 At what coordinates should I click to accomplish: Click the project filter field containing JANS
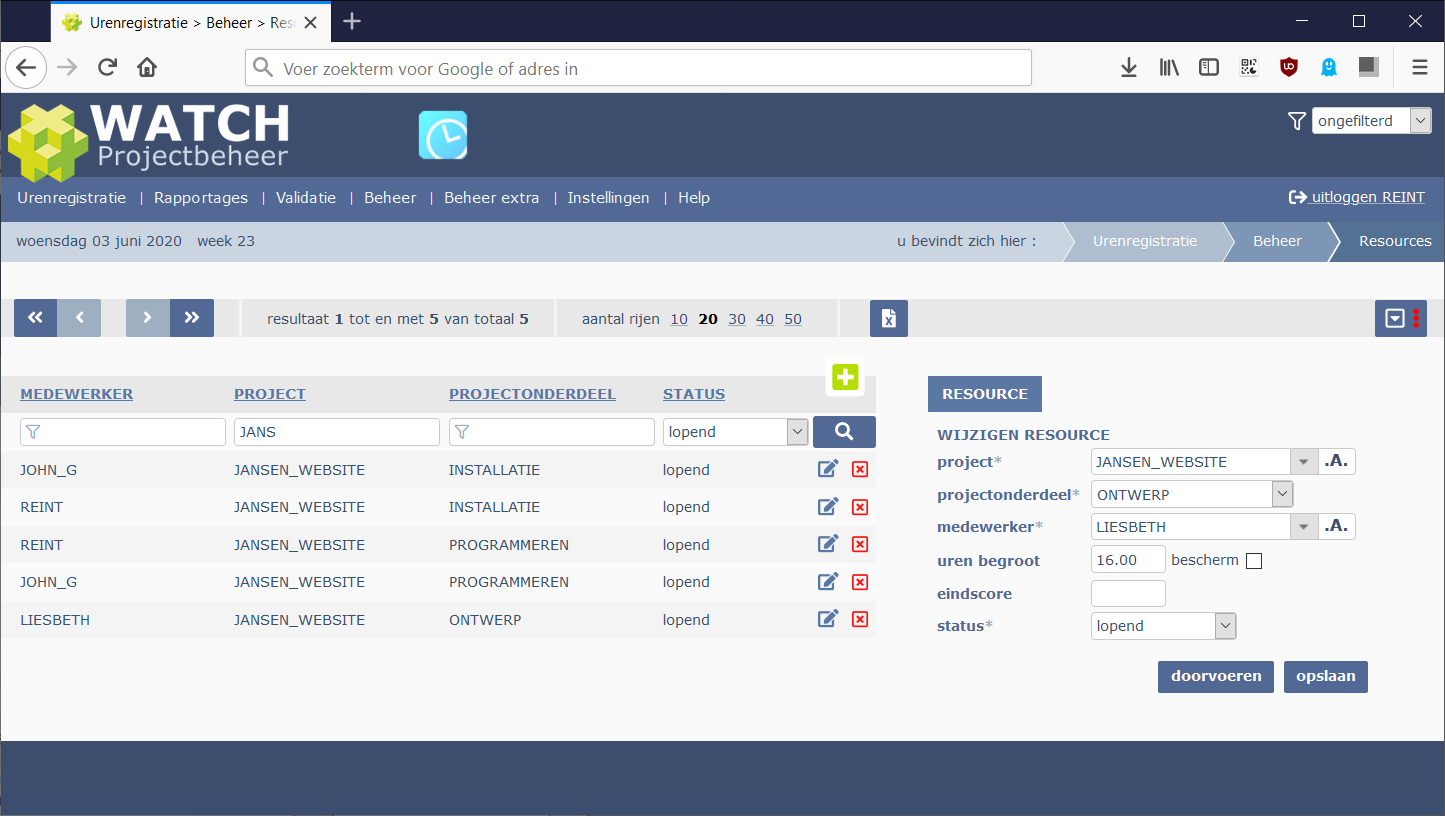(x=337, y=432)
